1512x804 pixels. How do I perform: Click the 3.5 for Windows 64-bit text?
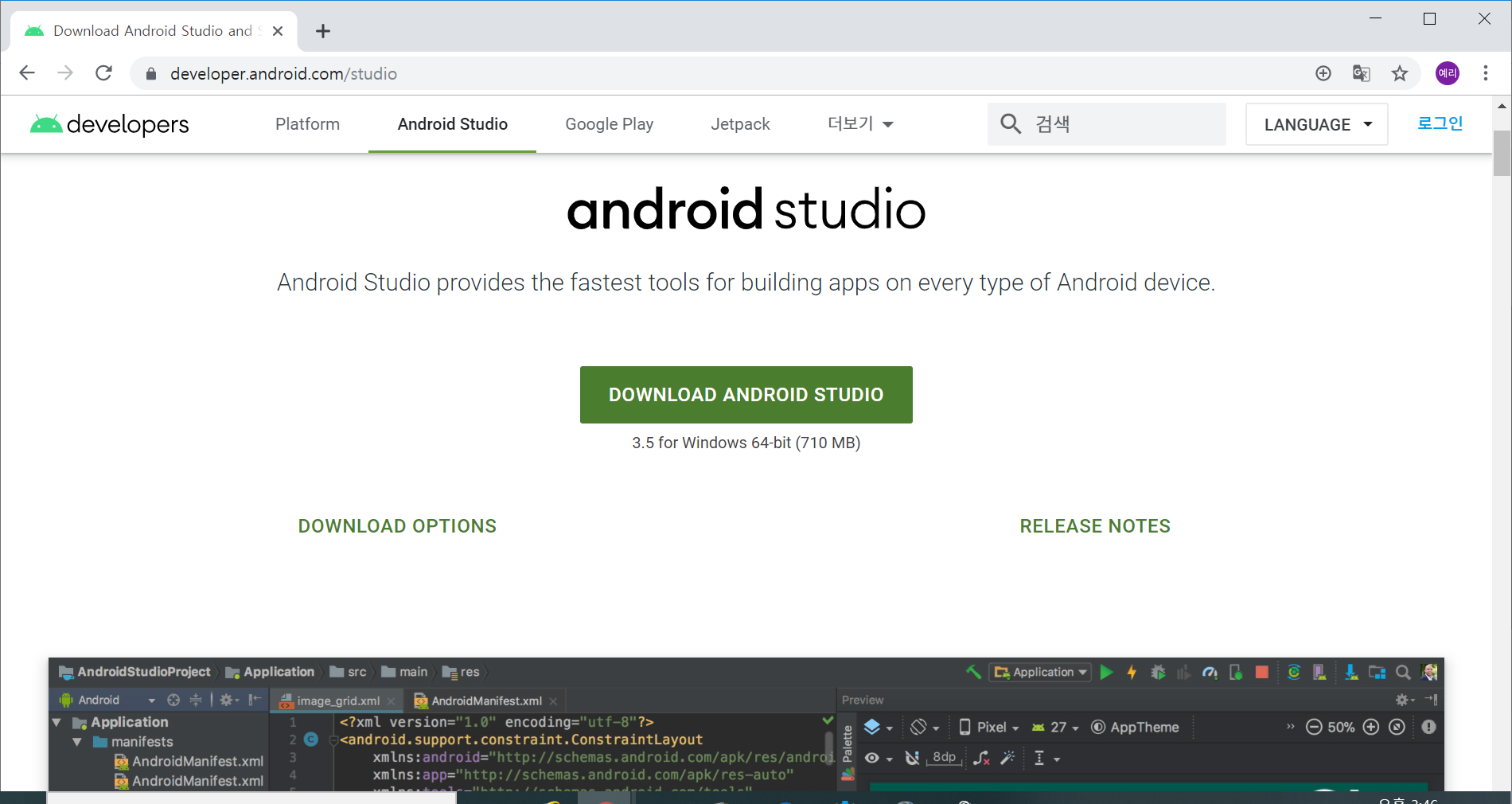coord(746,443)
